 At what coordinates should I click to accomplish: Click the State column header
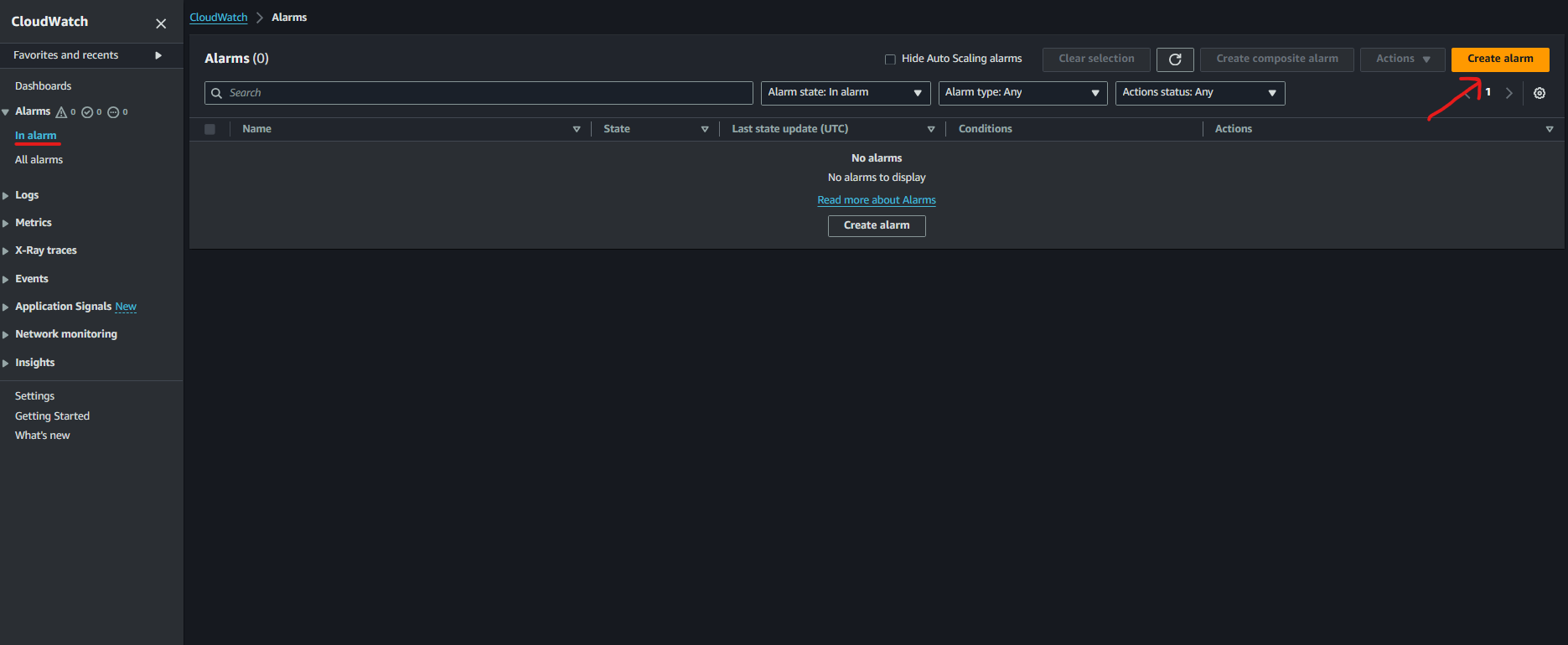[x=617, y=129]
